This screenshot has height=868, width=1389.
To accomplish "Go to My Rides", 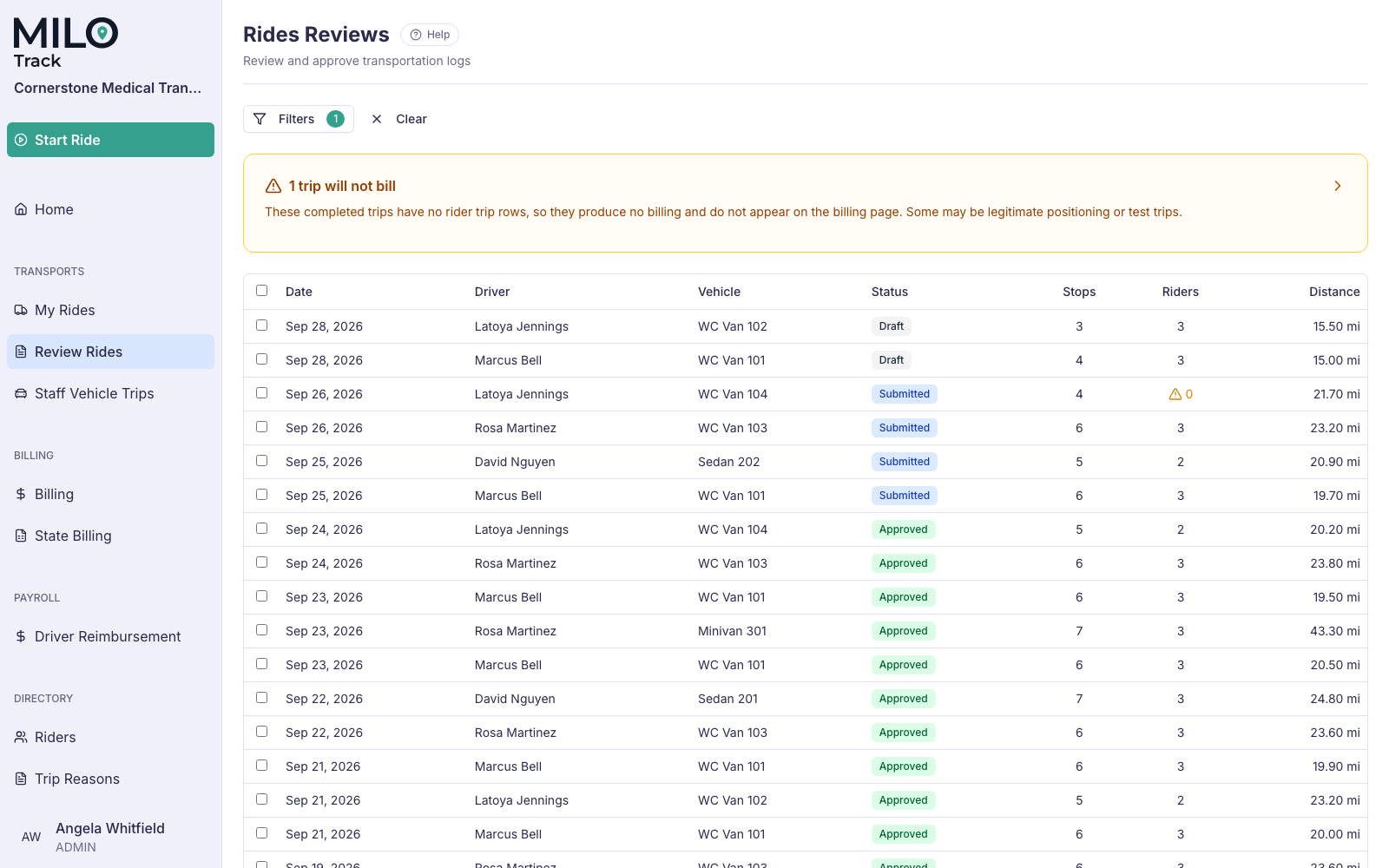I will pos(110,310).
